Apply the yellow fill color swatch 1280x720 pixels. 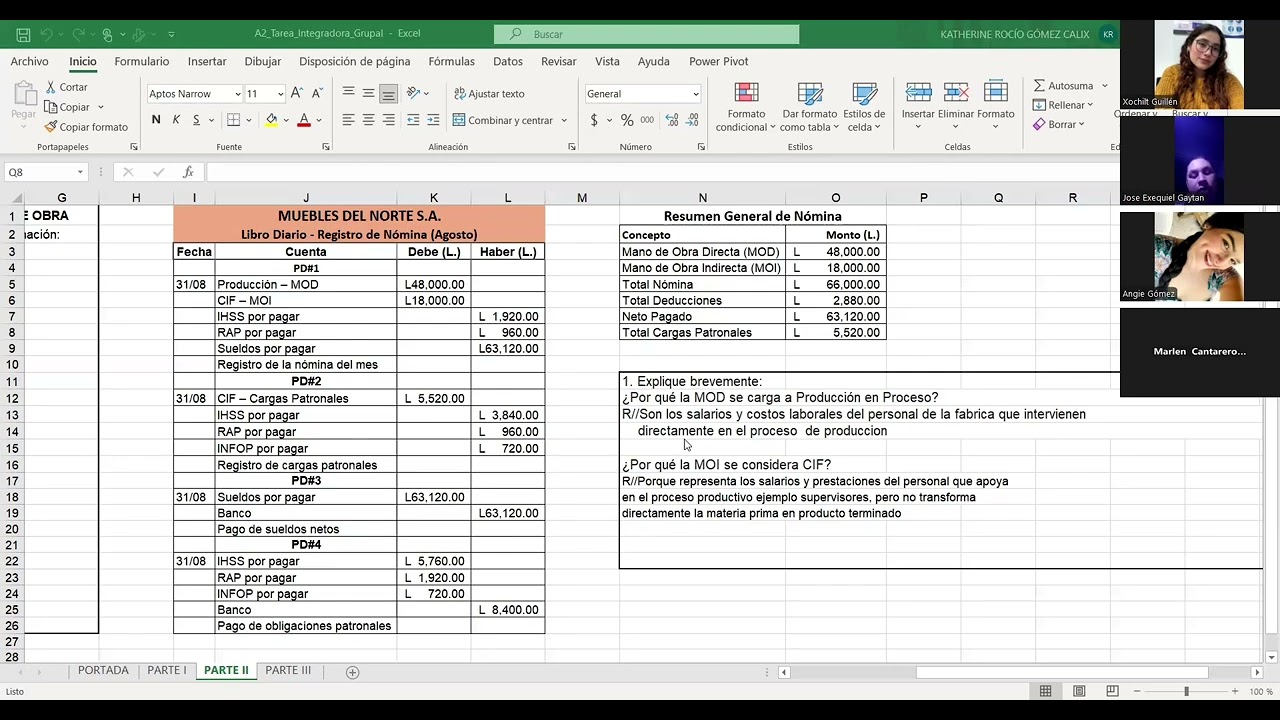271,120
